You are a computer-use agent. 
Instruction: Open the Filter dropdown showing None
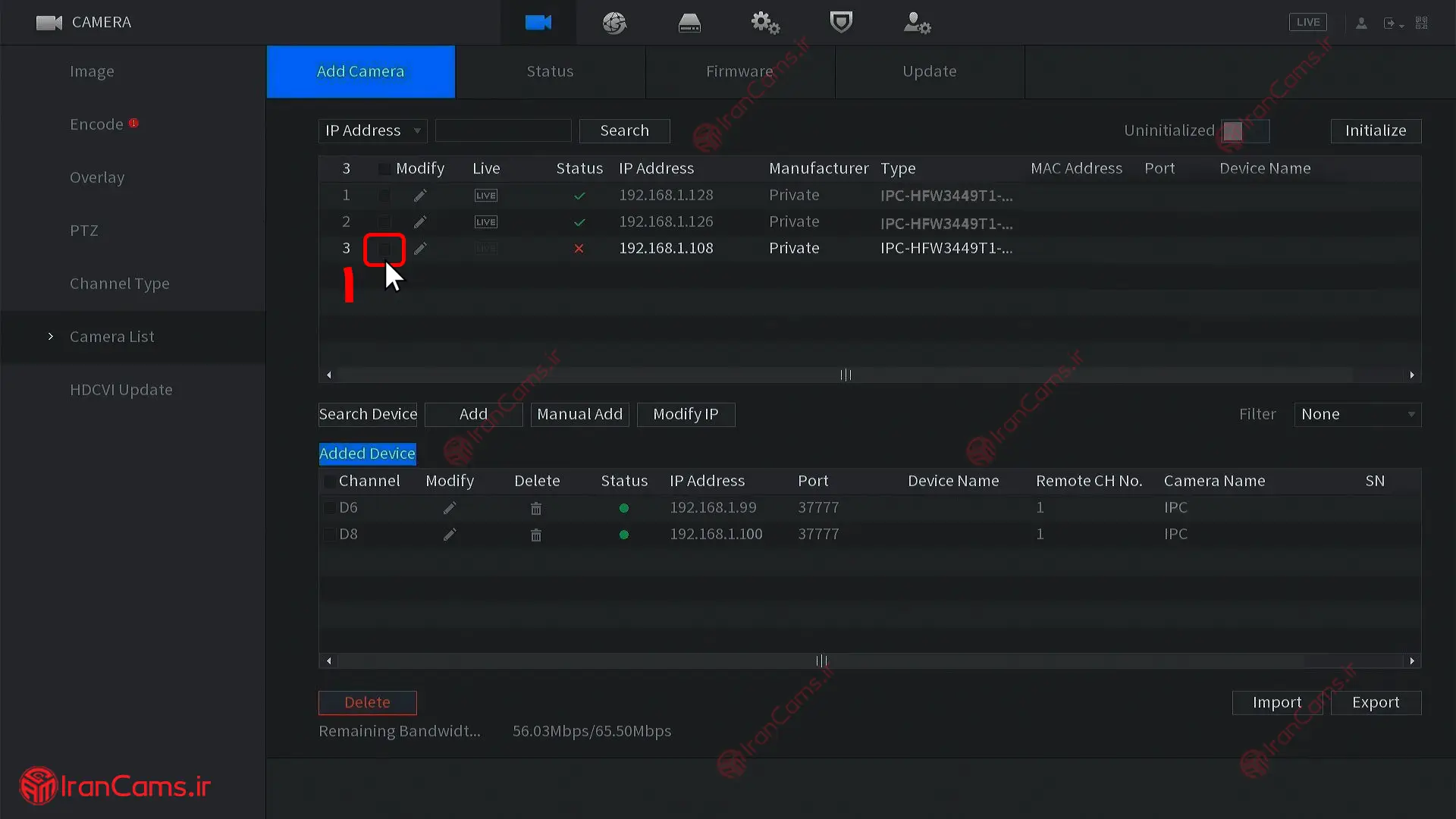click(x=1357, y=415)
